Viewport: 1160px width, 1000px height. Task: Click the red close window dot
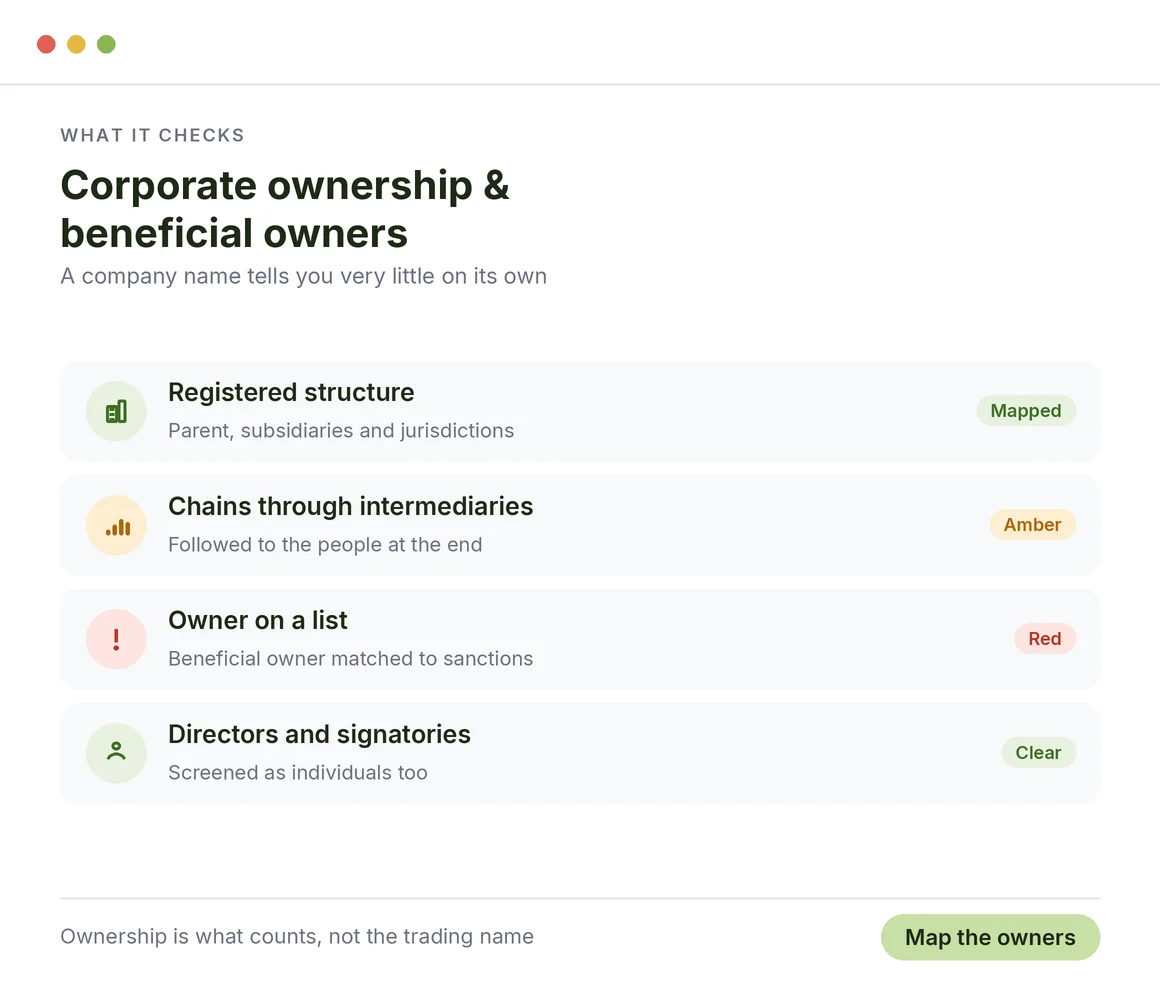[x=46, y=44]
